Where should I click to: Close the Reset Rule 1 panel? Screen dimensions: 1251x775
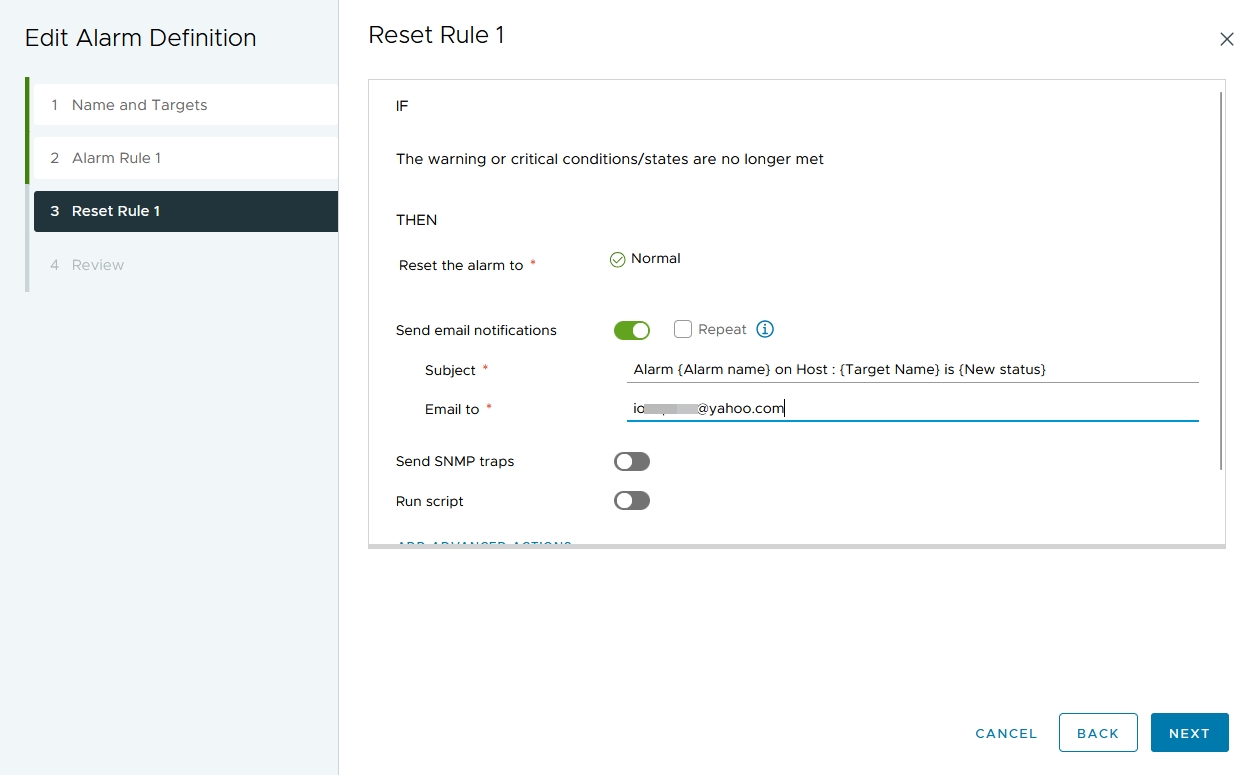point(1227,39)
